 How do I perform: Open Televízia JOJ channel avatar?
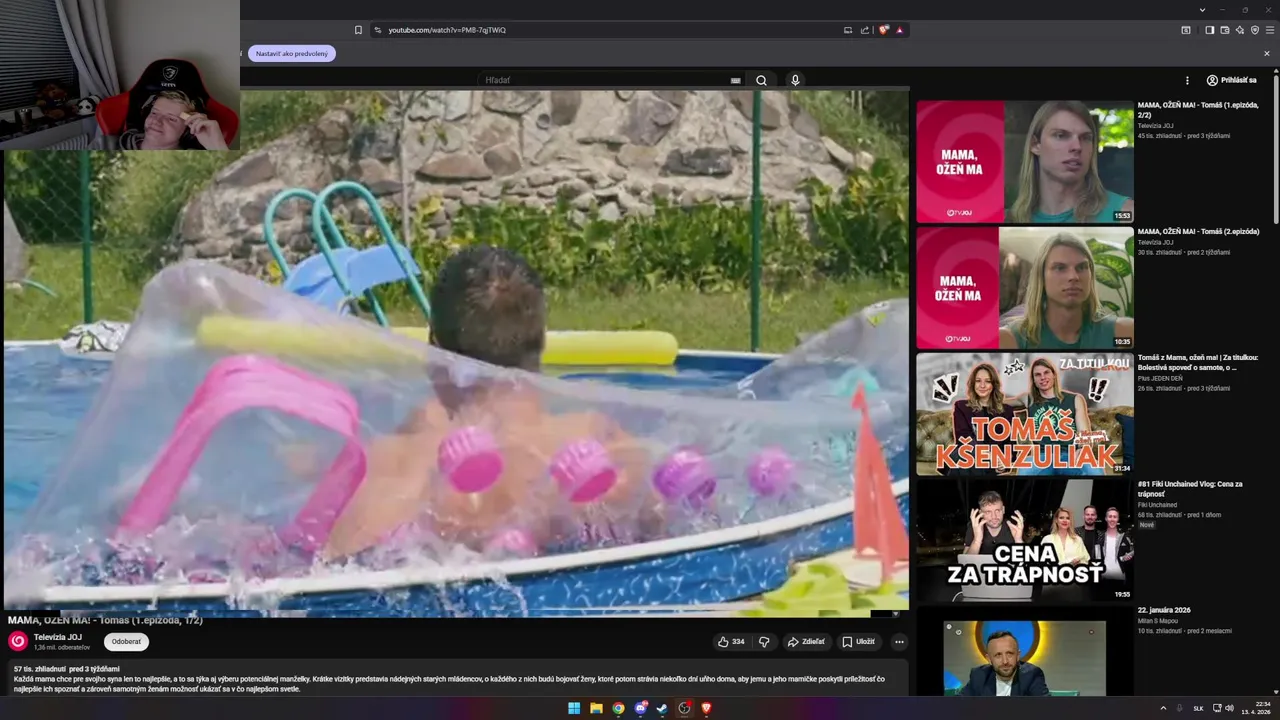pos(18,642)
